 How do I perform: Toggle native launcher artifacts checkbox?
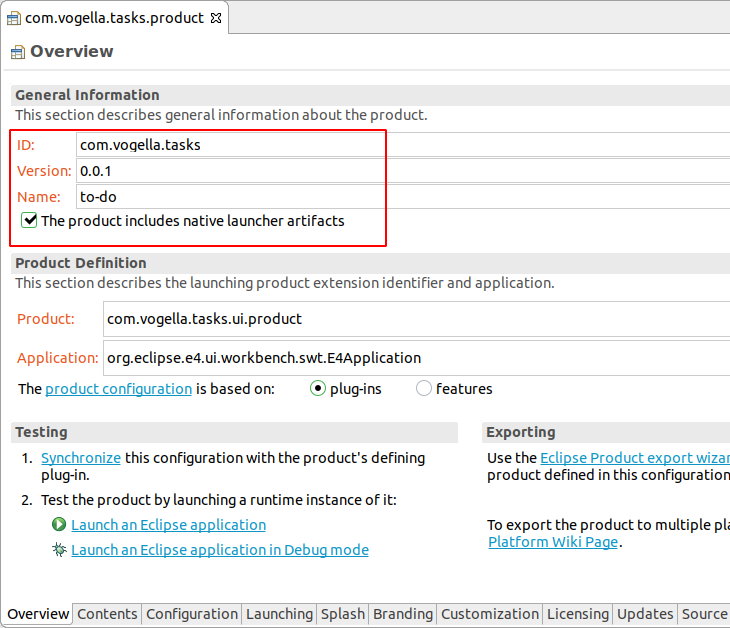[x=29, y=220]
